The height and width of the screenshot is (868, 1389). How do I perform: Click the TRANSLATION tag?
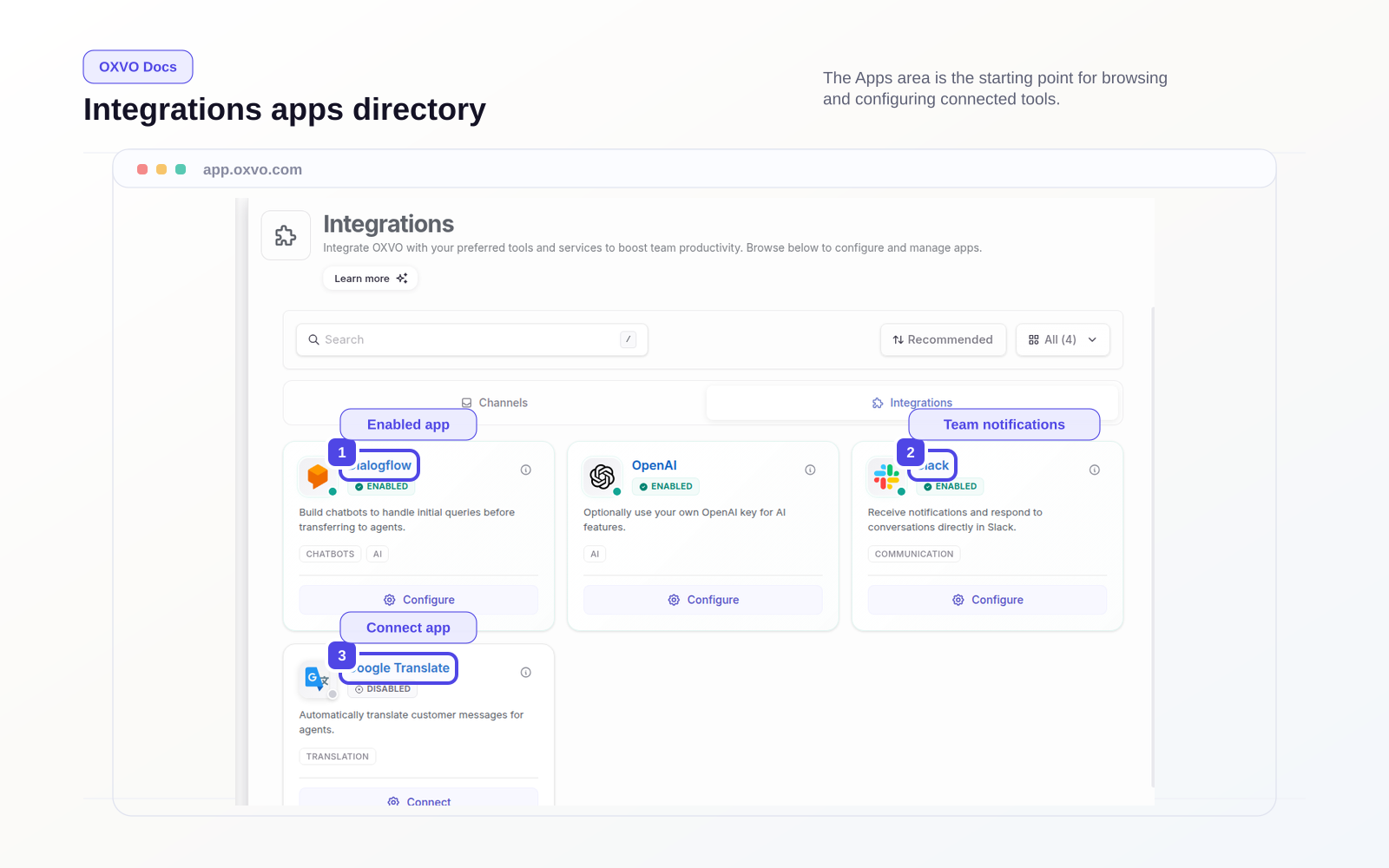coord(338,757)
